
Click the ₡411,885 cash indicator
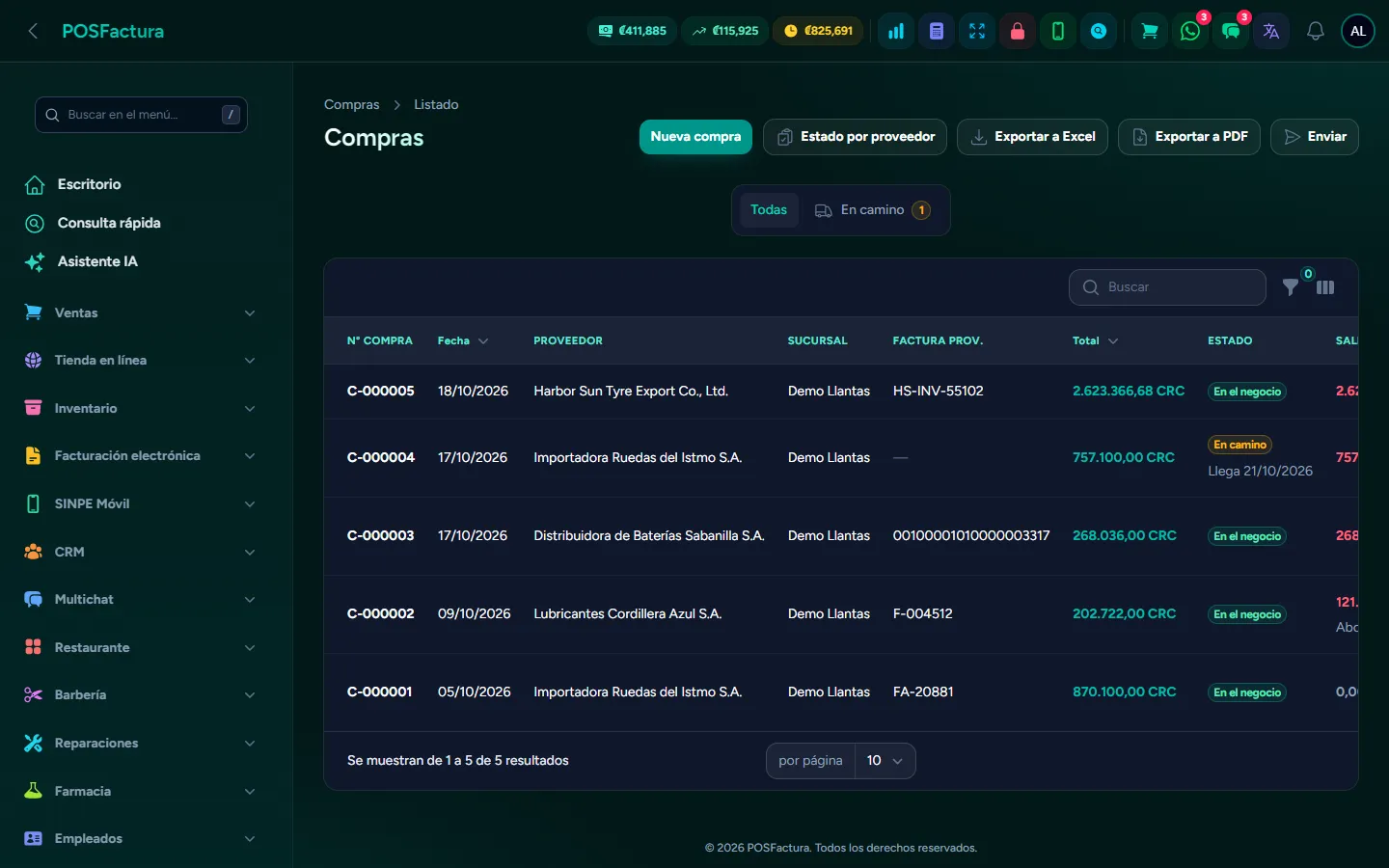click(632, 31)
